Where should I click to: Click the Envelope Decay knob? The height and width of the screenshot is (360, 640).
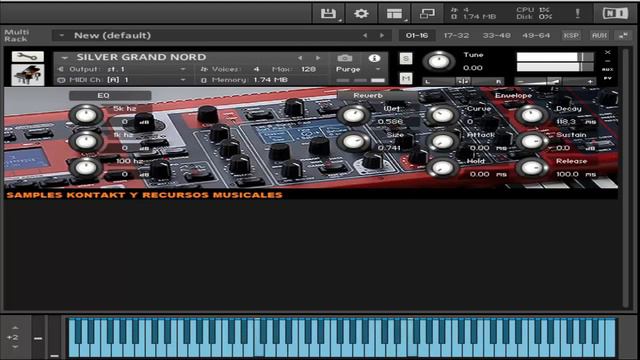pos(532,115)
